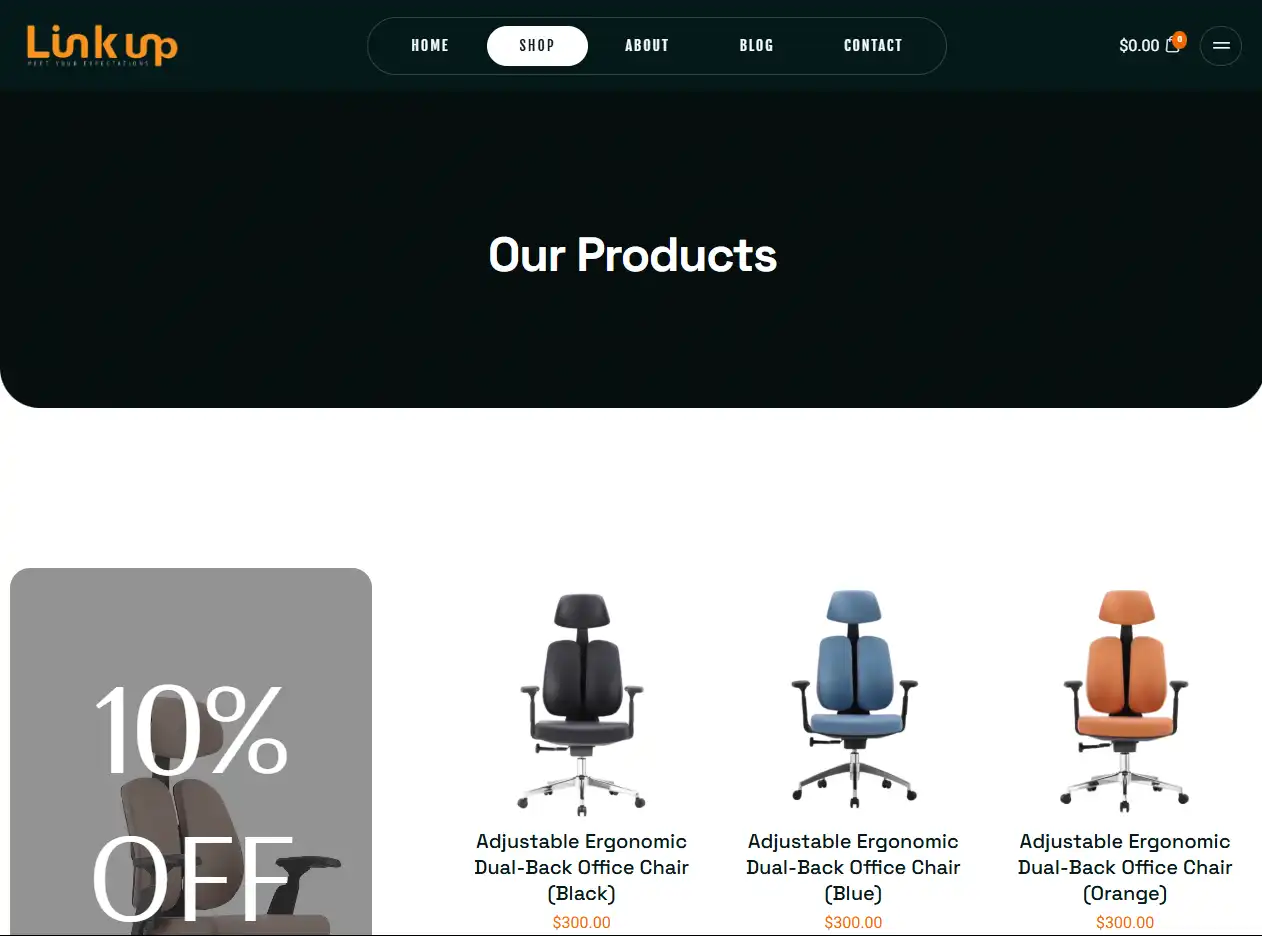The height and width of the screenshot is (936, 1262).
Task: Open the Contact page
Action: tap(873, 46)
